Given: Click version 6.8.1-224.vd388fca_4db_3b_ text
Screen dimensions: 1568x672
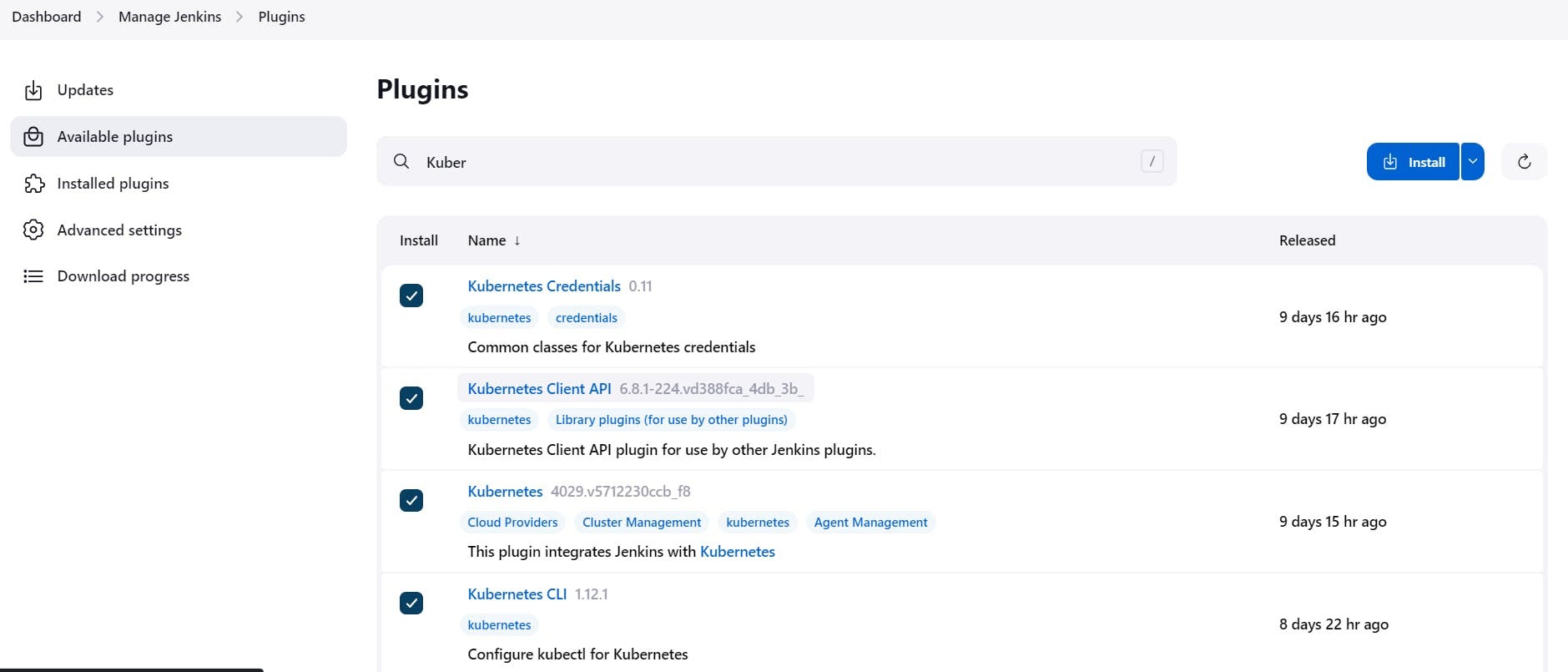Looking at the screenshot, I should [x=712, y=389].
